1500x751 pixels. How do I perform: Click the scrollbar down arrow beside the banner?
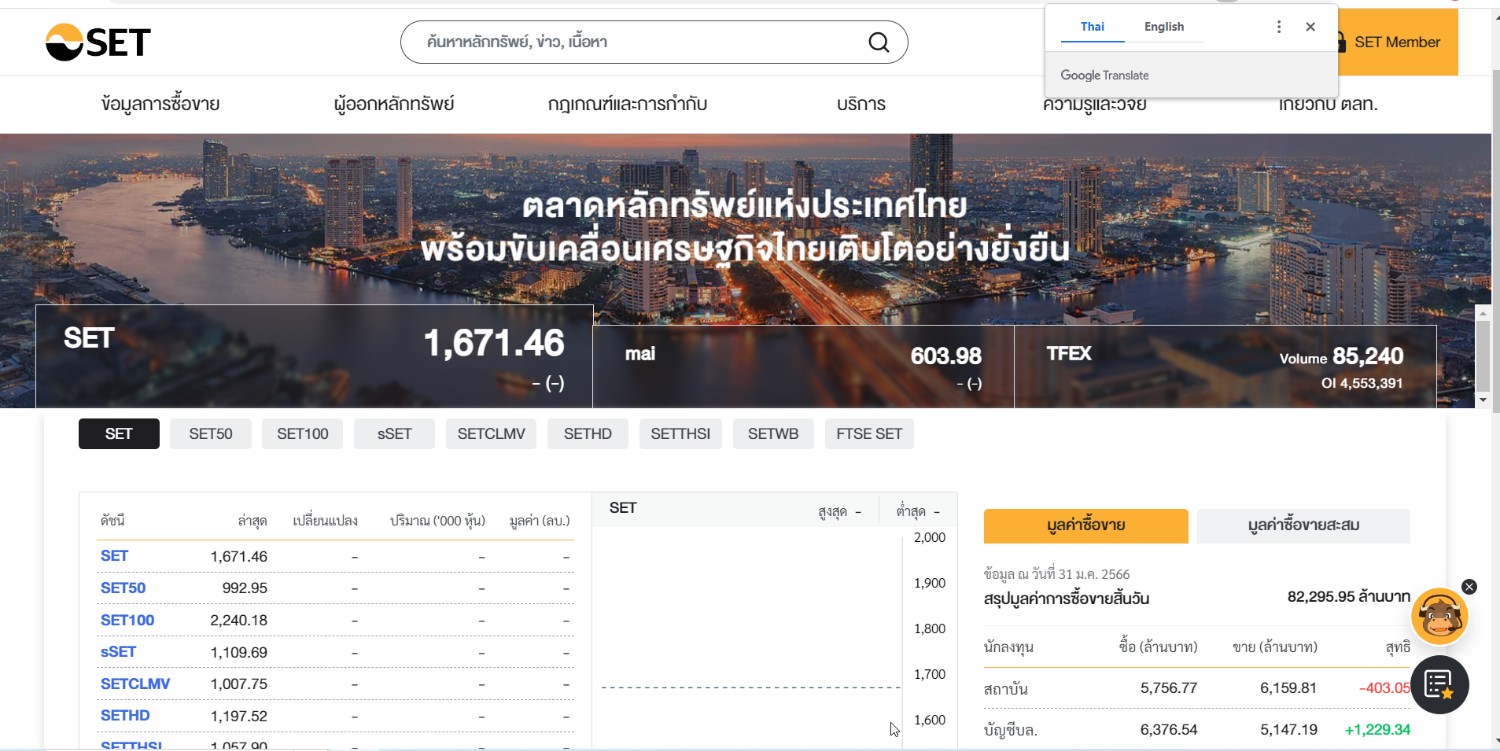click(x=1483, y=400)
